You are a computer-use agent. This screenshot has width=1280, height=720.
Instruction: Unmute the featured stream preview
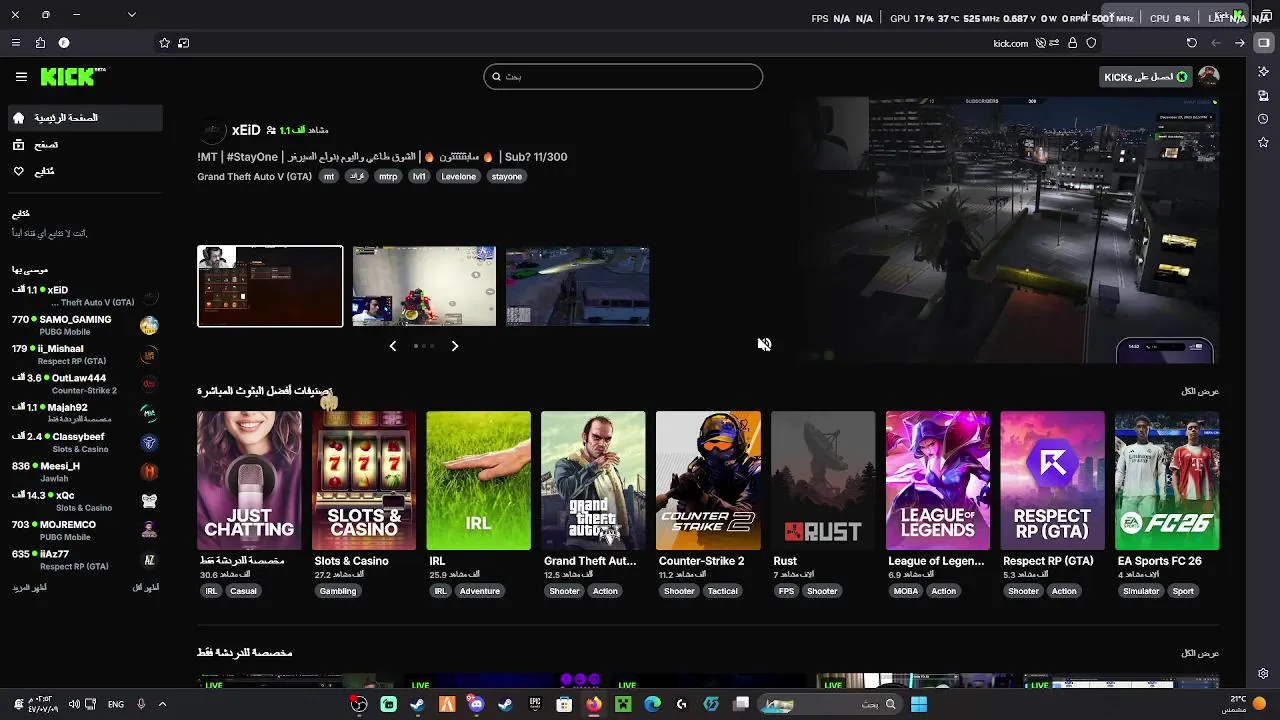(764, 344)
